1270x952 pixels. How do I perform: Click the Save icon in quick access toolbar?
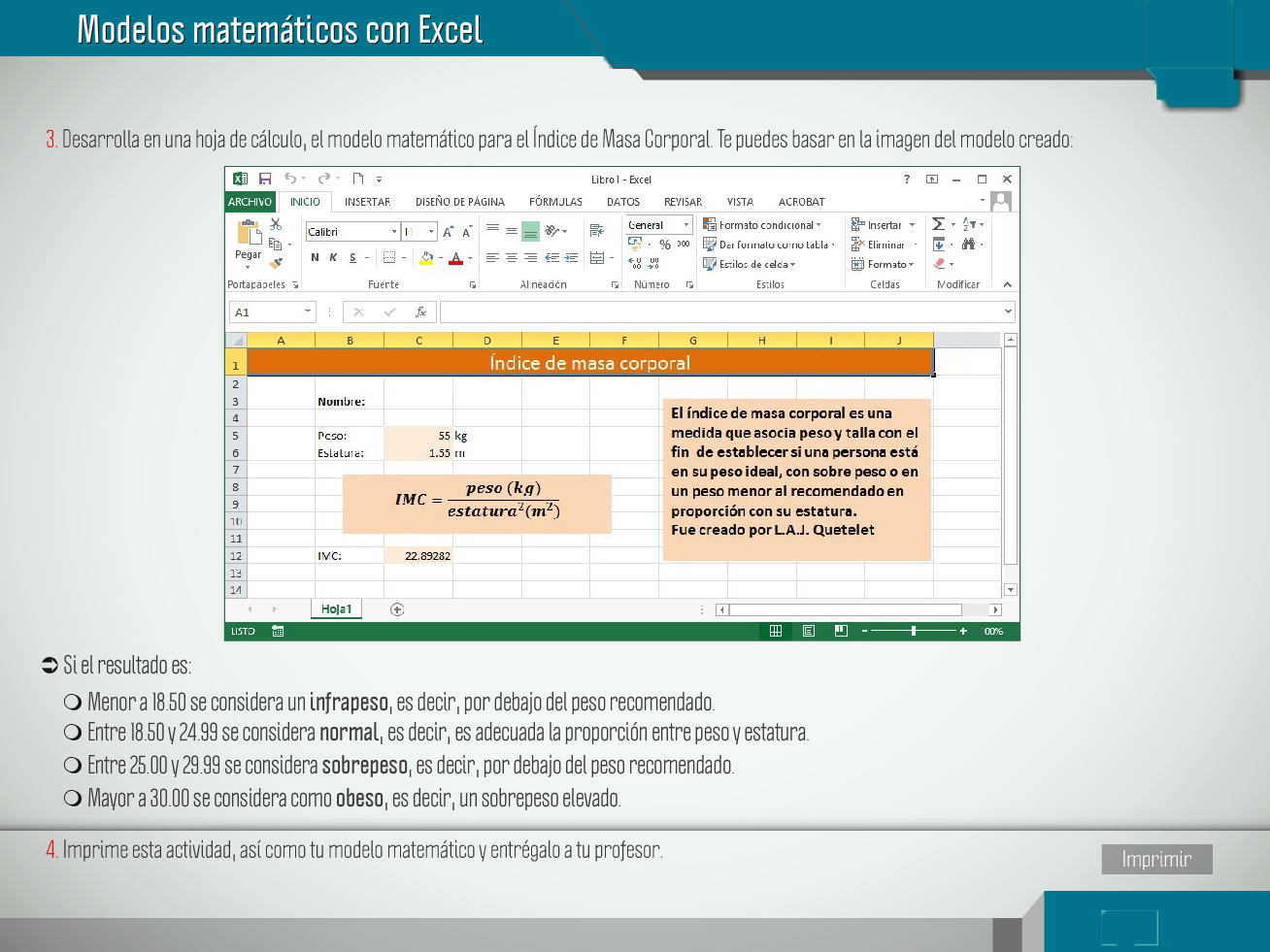[x=265, y=179]
